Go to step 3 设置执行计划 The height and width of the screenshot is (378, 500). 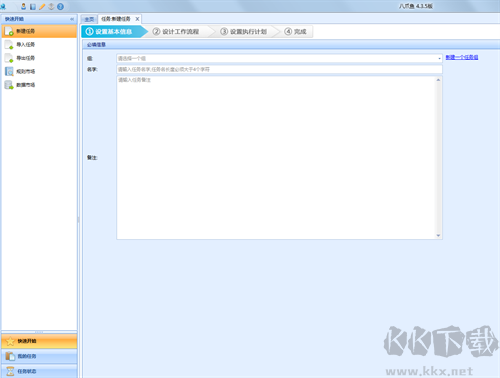pos(243,32)
